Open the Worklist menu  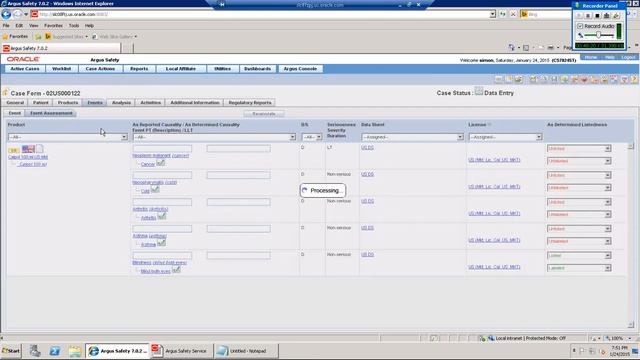pyautogui.click(x=62, y=69)
